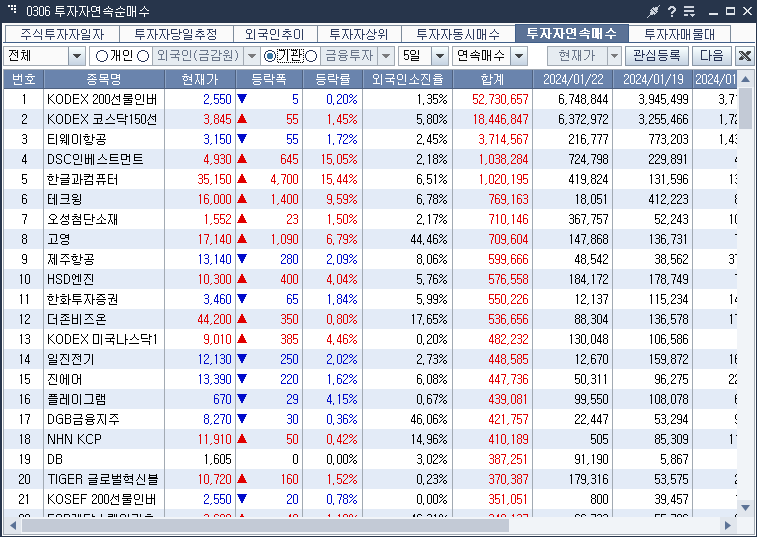Select the 일진전기 stock name

click(70, 360)
